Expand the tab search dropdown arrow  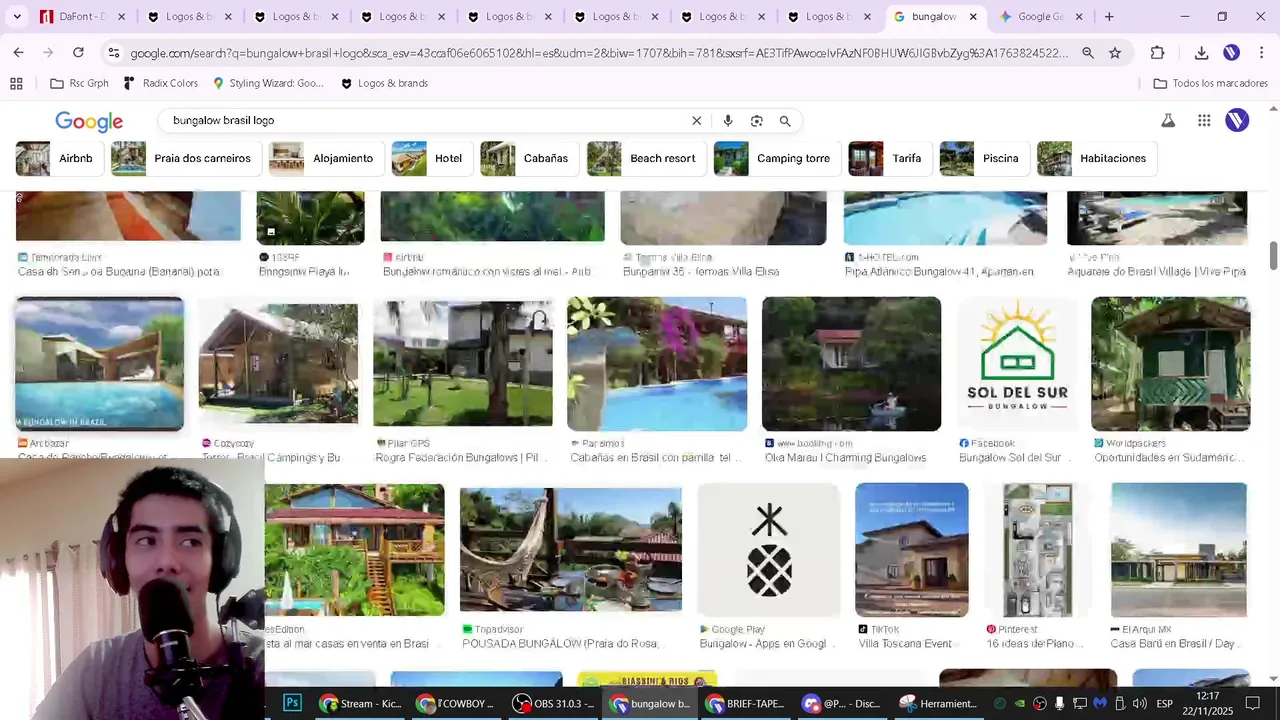[17, 16]
